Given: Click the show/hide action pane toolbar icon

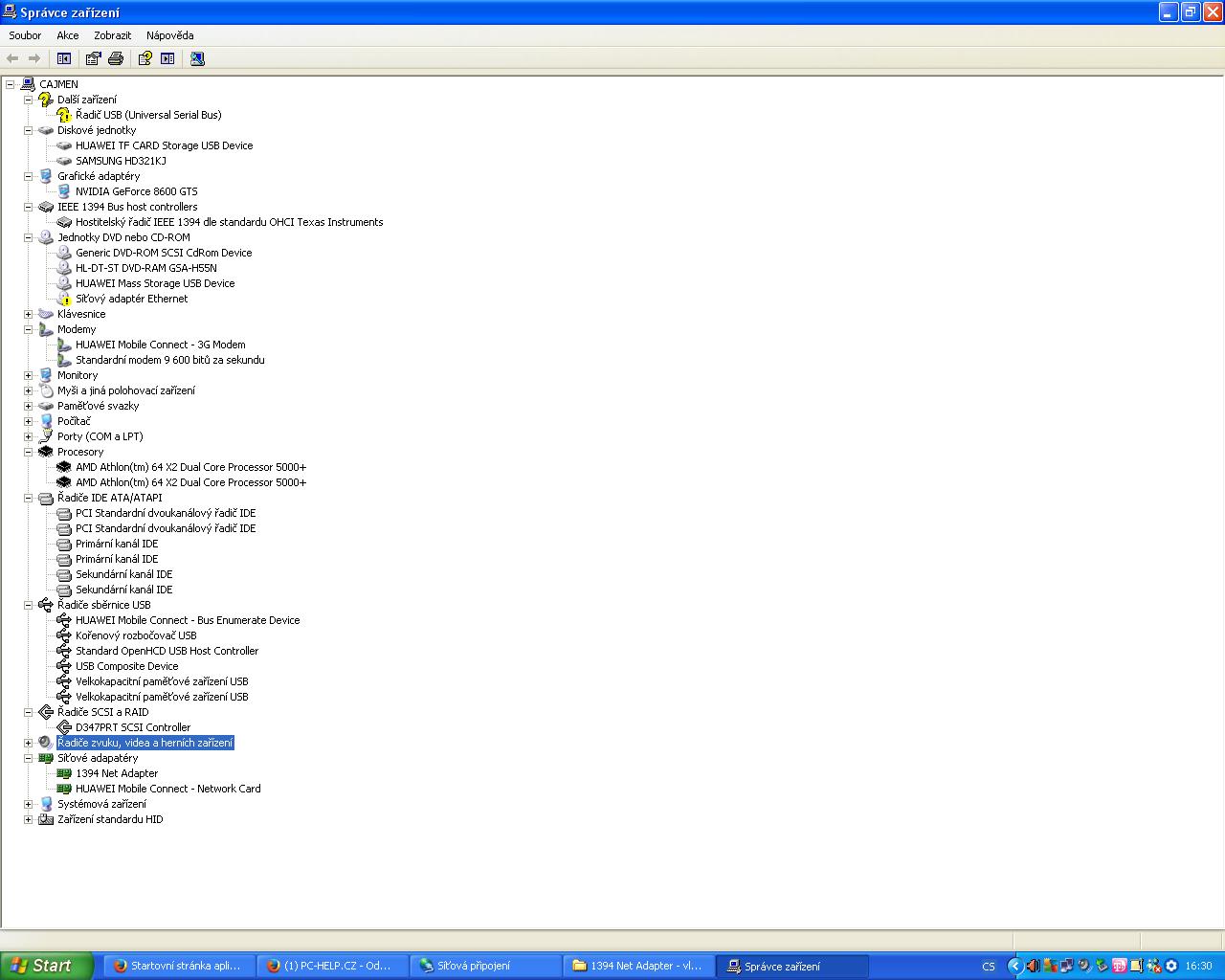Looking at the screenshot, I should 167,58.
